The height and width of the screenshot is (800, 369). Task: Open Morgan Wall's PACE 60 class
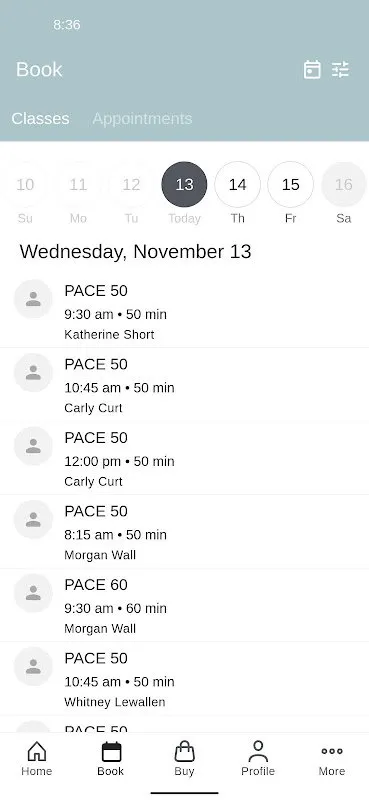[184, 605]
